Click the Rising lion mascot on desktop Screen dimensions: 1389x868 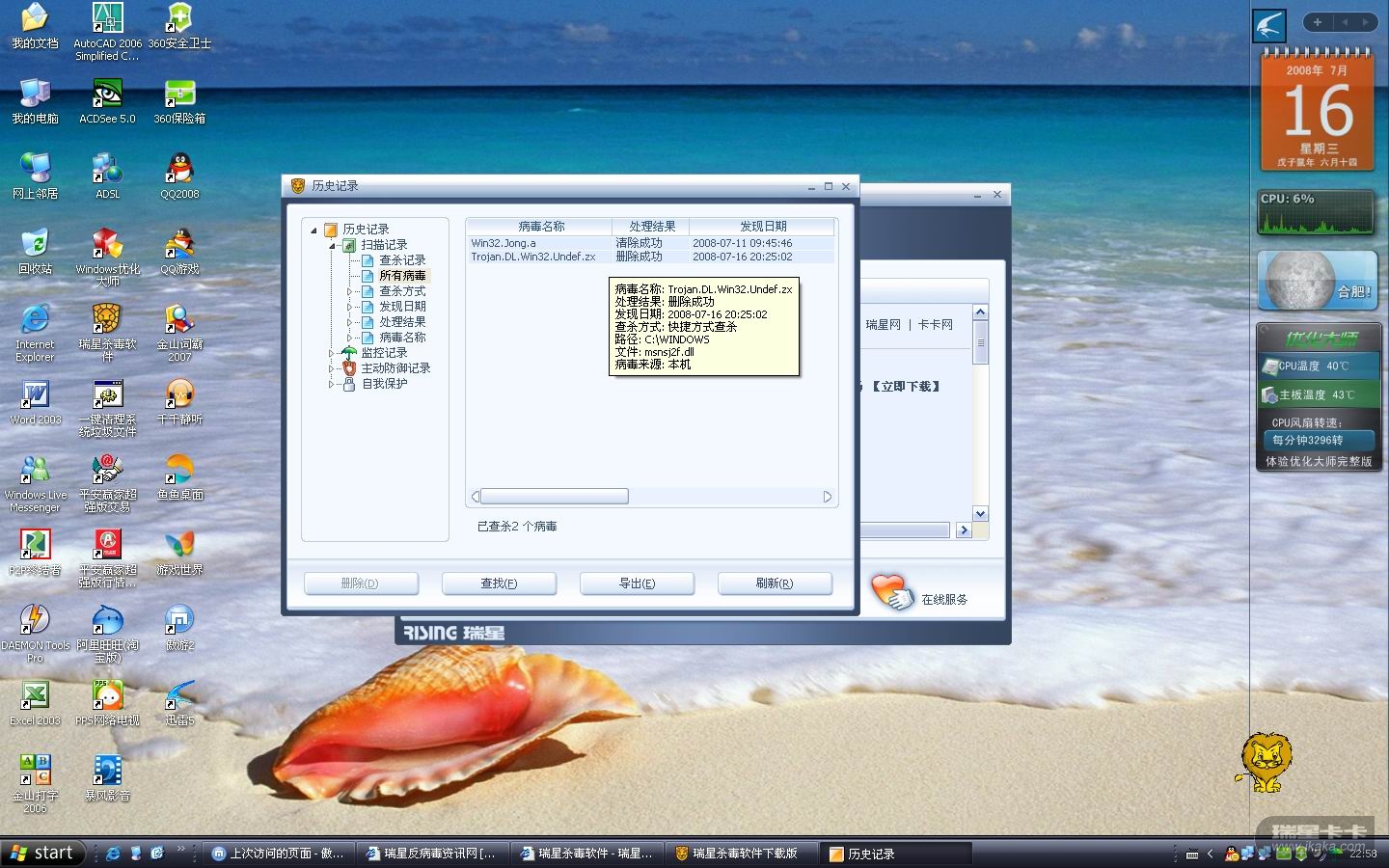1265,761
